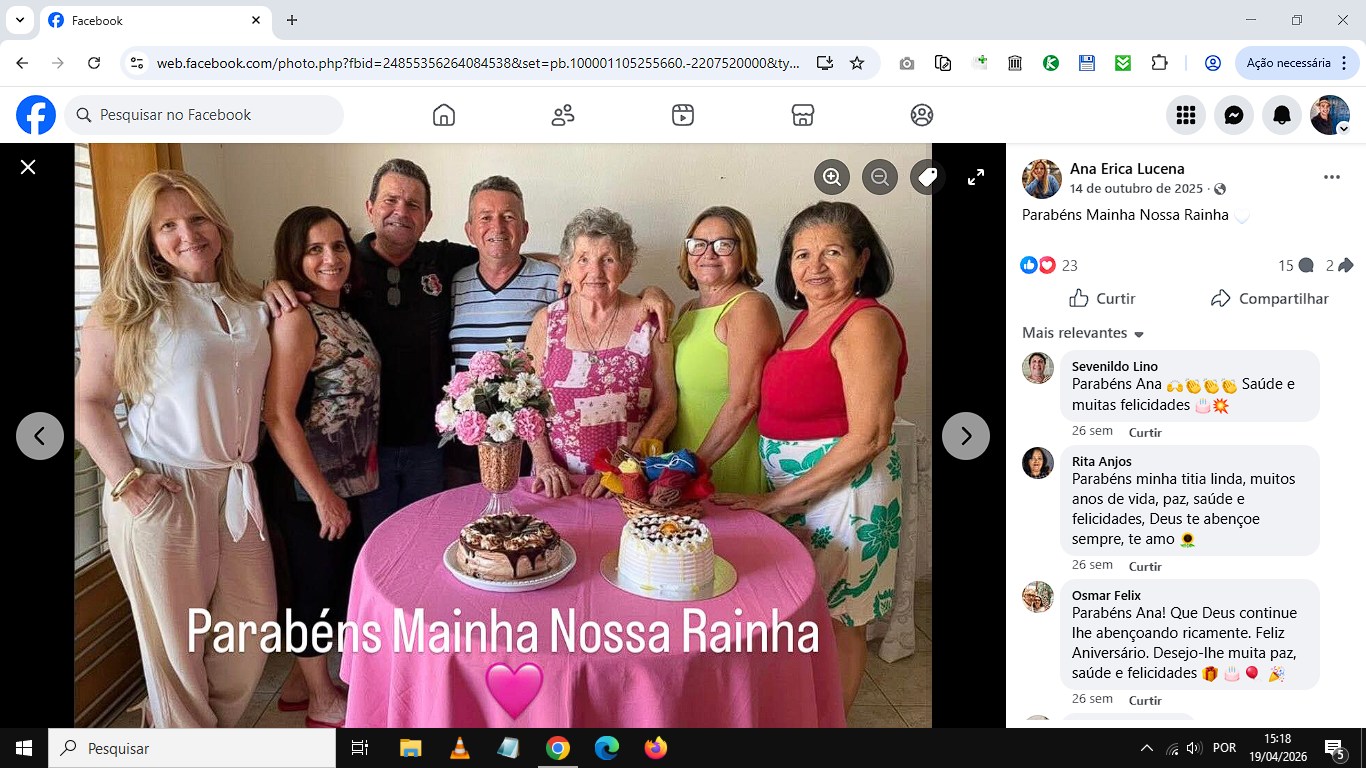Open the Reels video tab
The width and height of the screenshot is (1366, 768).
pyautogui.click(x=683, y=115)
